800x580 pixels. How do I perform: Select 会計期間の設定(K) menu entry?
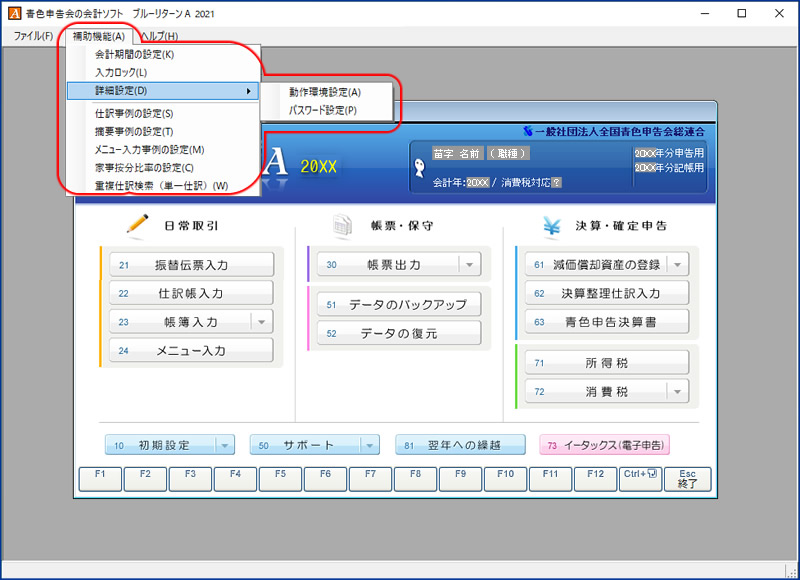[134, 55]
